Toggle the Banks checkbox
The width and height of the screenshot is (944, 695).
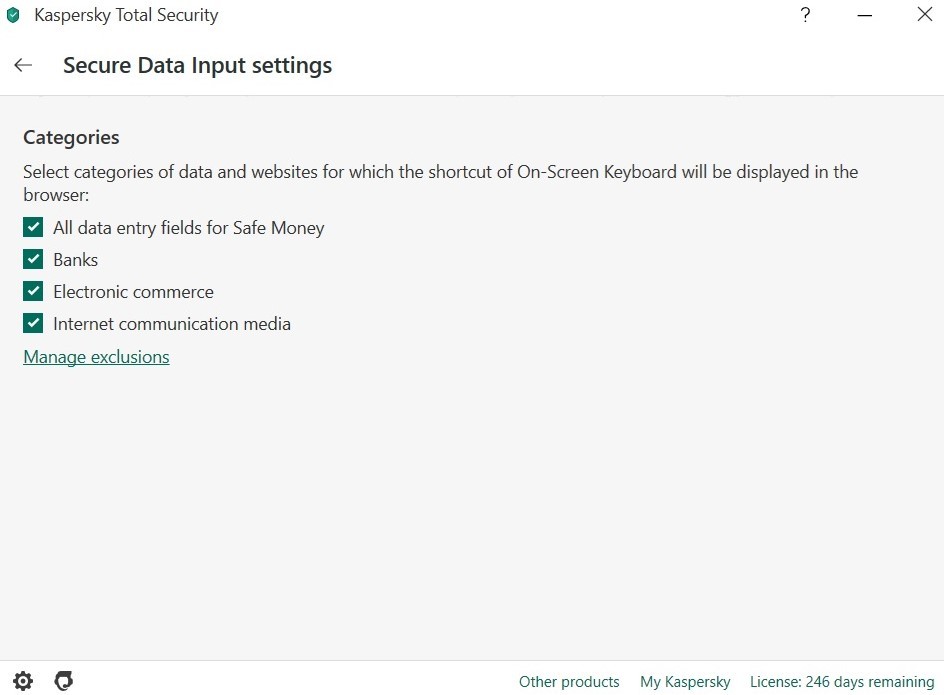33,259
